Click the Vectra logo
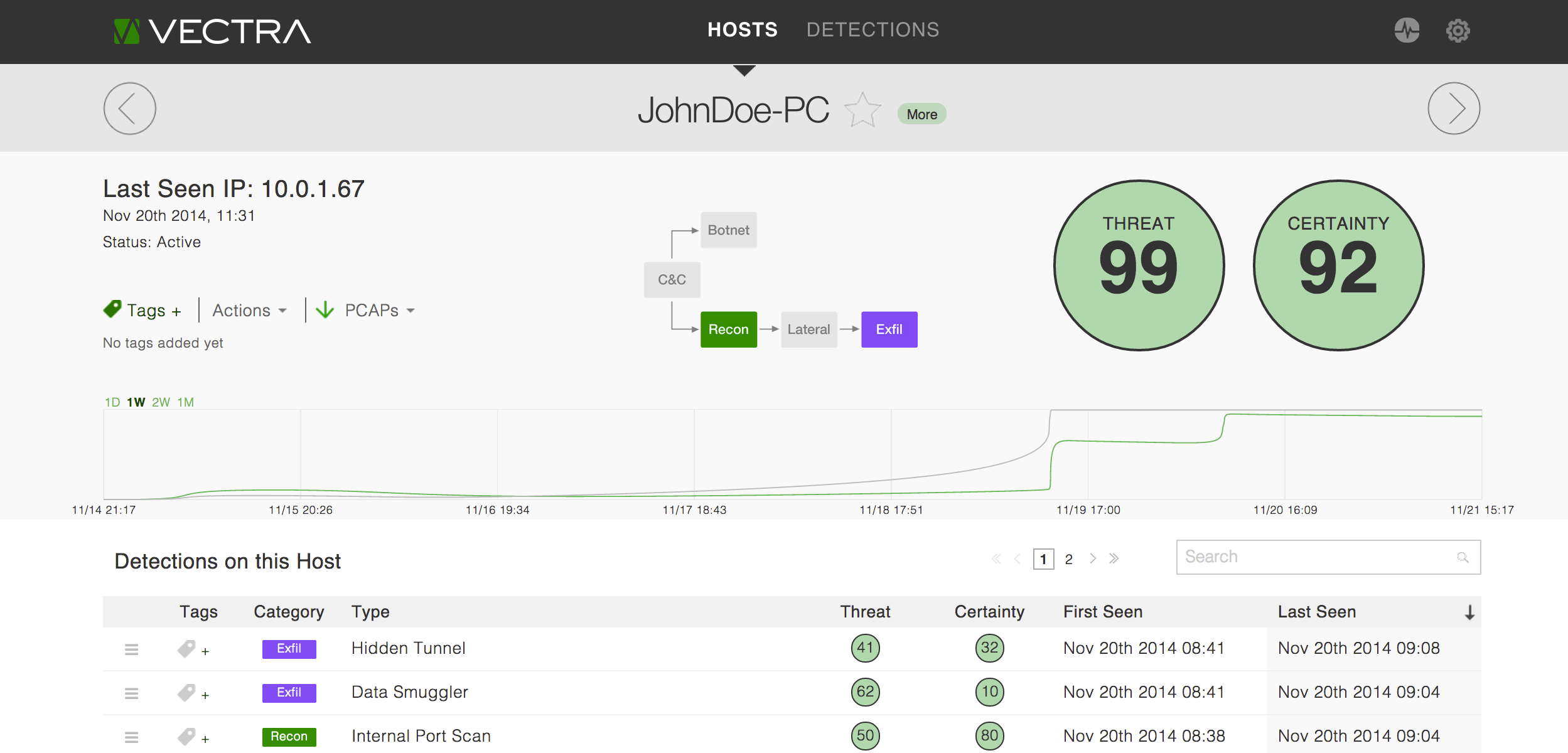 point(212,31)
